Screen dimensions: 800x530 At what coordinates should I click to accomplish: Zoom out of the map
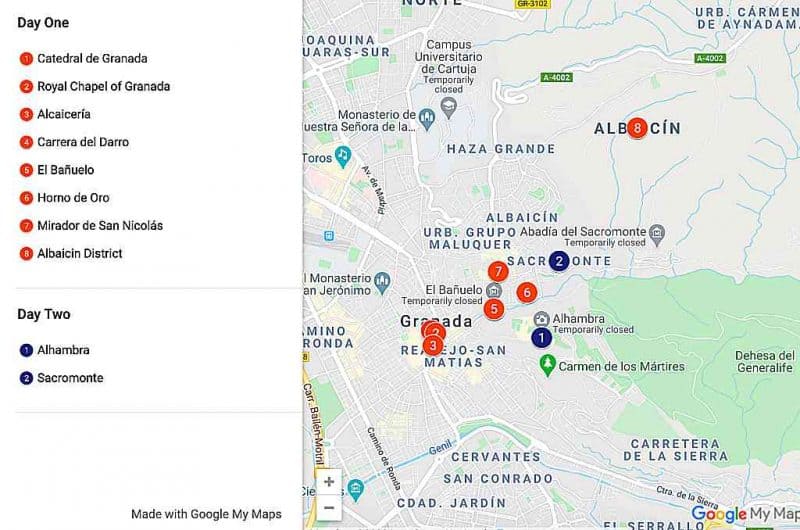(x=328, y=507)
